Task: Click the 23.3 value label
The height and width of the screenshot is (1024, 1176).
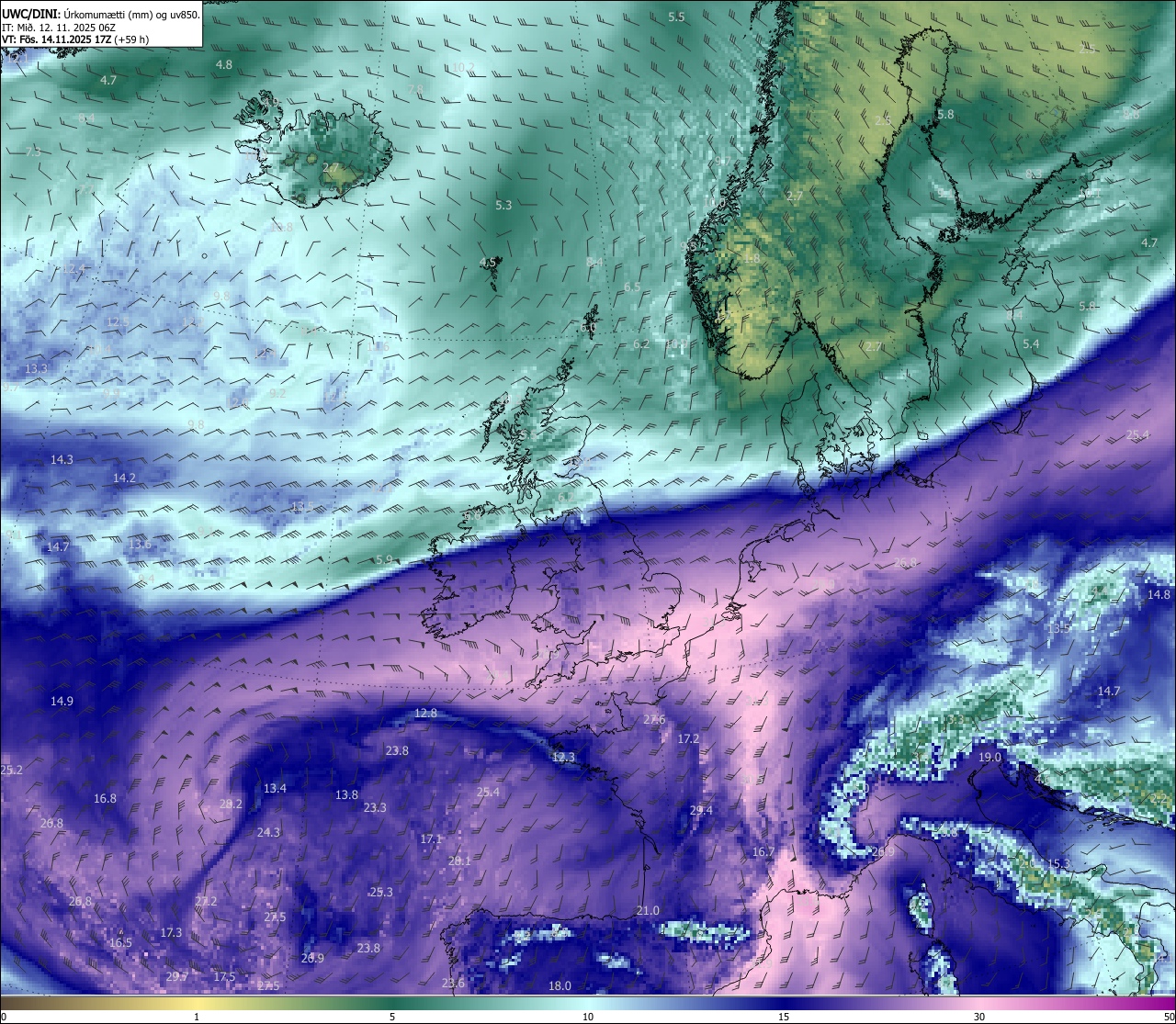Action: [375, 807]
